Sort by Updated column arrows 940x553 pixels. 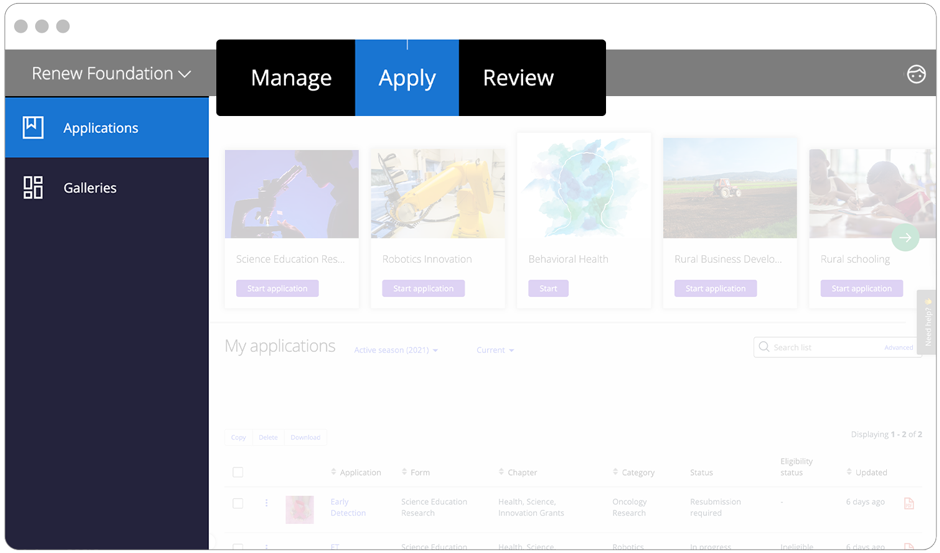(849, 472)
